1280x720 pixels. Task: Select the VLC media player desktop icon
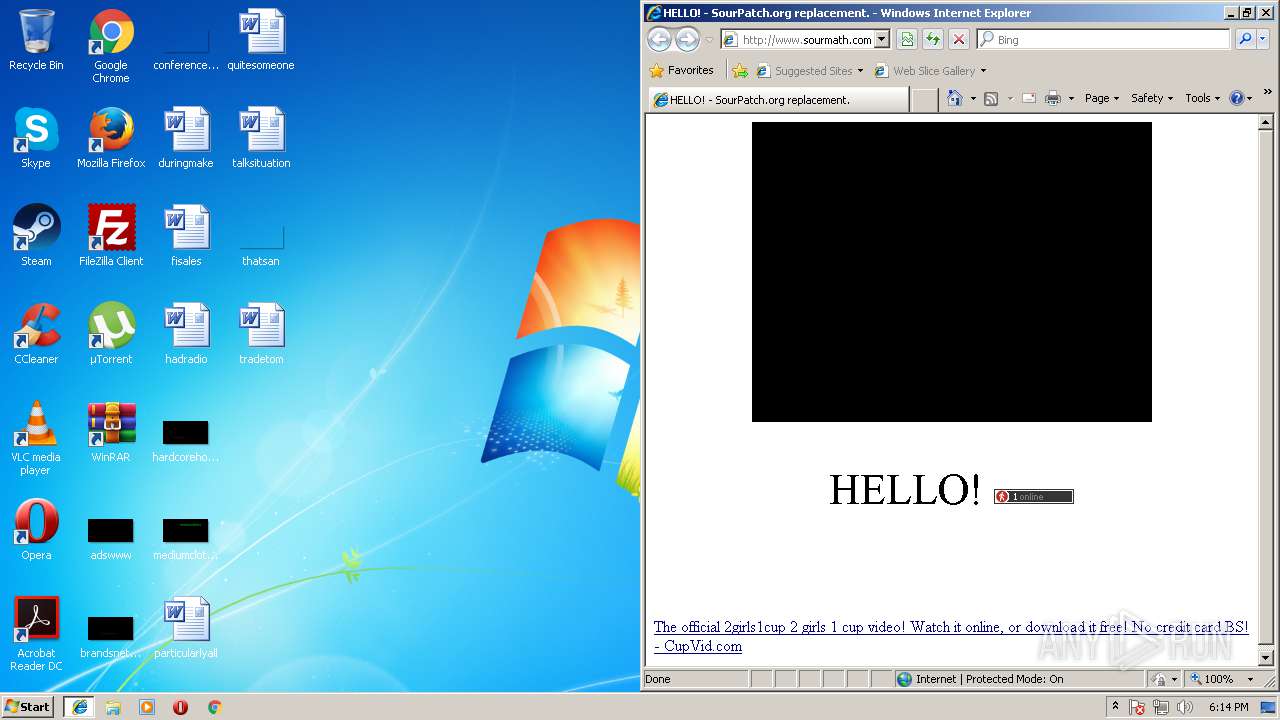click(36, 438)
